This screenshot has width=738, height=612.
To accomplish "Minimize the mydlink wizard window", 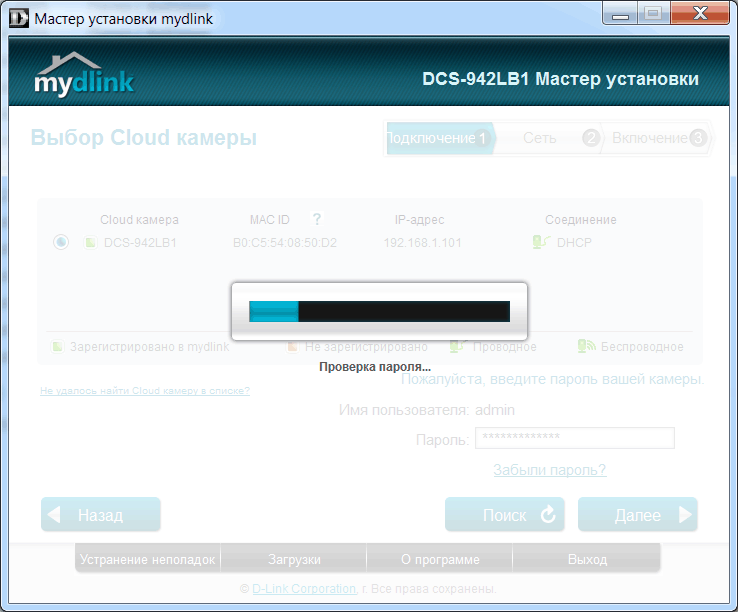I will tap(620, 14).
